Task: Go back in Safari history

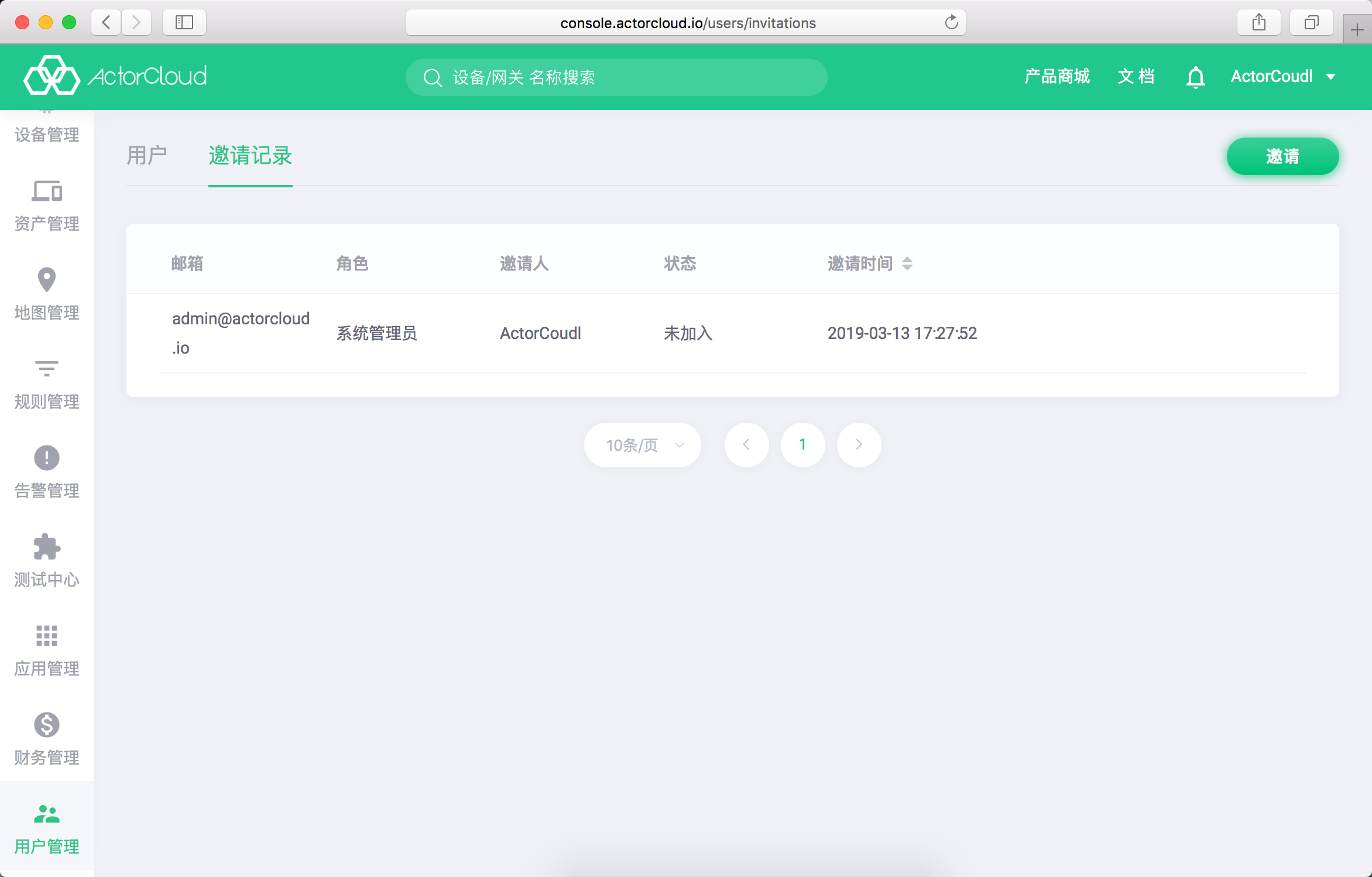Action: (106, 22)
